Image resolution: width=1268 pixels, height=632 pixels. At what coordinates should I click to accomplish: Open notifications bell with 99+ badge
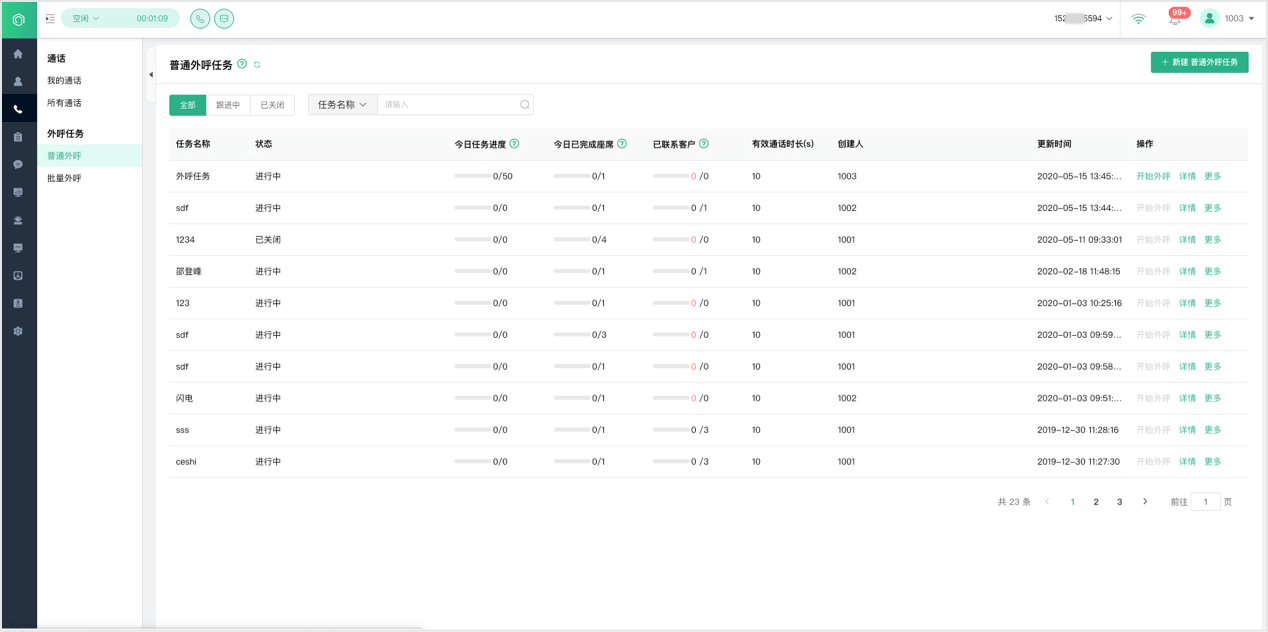pyautogui.click(x=1176, y=18)
